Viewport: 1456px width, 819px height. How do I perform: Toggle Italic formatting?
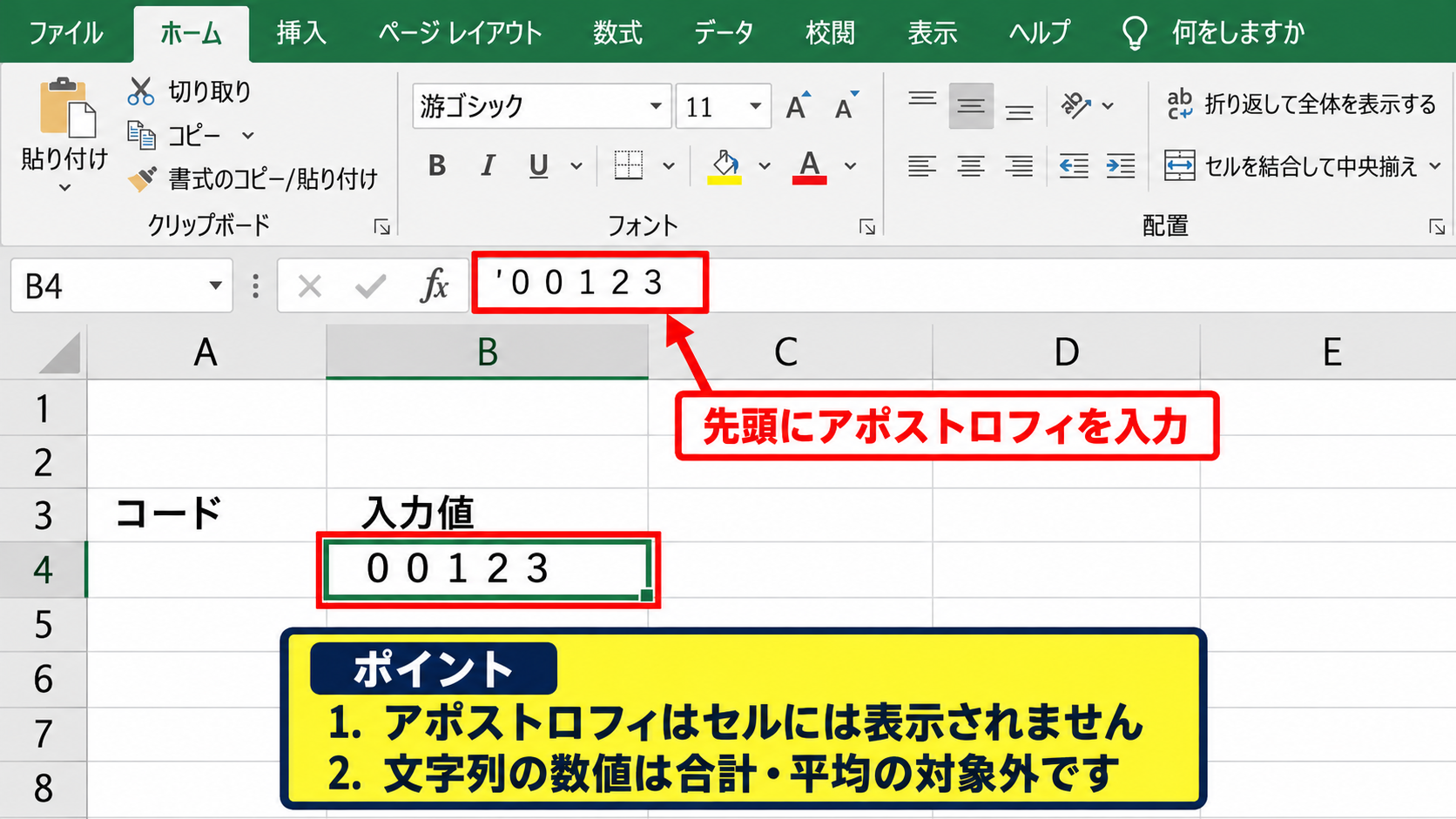pos(488,165)
